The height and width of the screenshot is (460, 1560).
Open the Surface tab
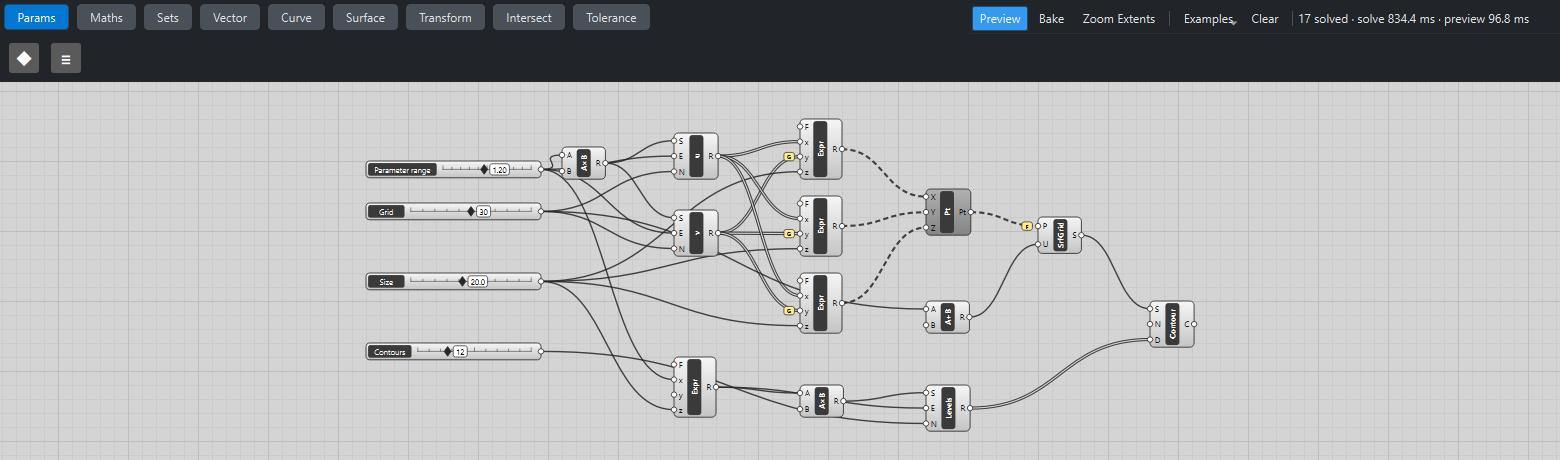coord(365,17)
